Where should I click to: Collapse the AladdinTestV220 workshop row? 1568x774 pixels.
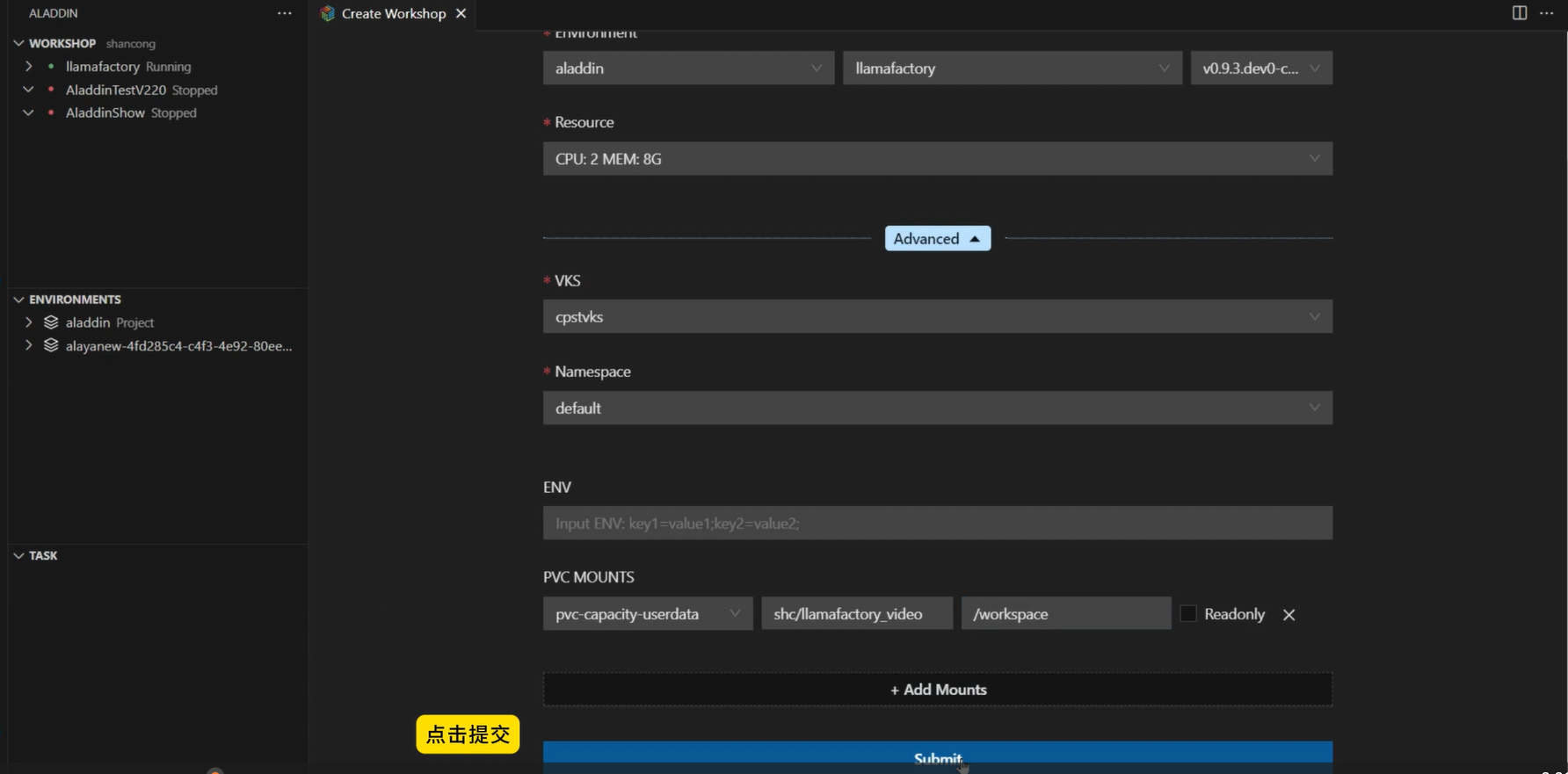pyautogui.click(x=28, y=90)
